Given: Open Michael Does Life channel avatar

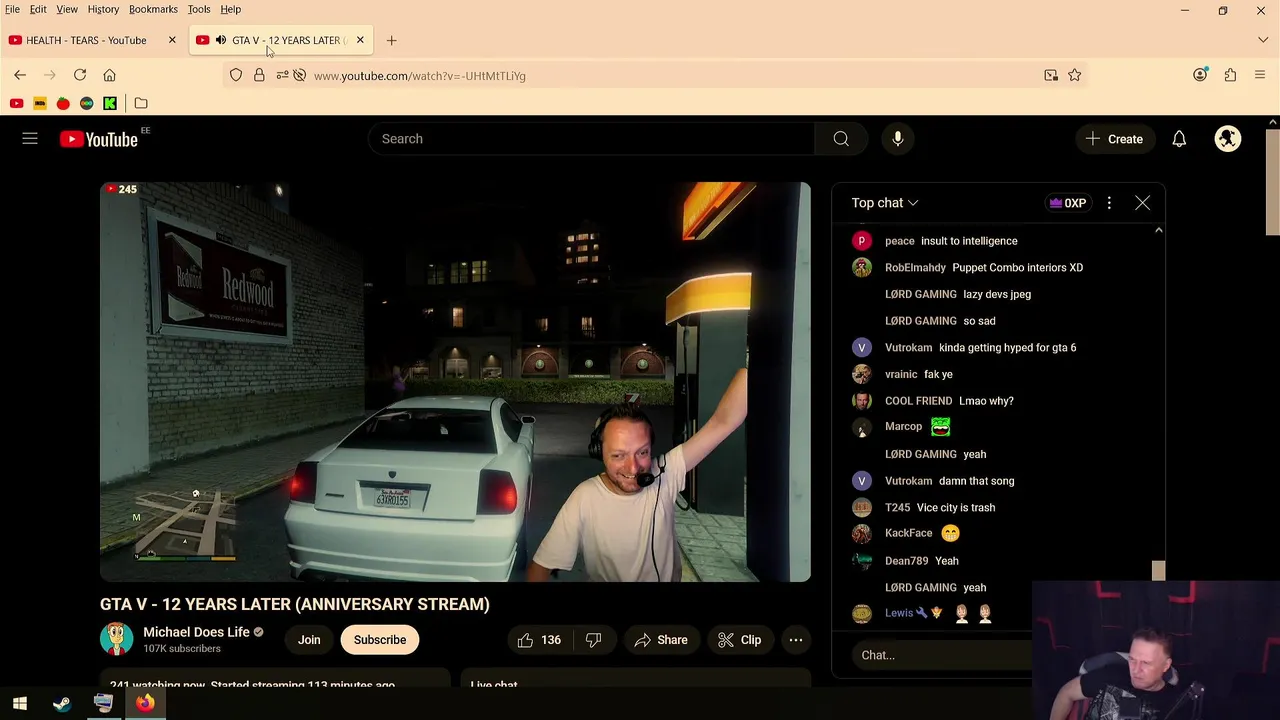Looking at the screenshot, I should (116, 639).
